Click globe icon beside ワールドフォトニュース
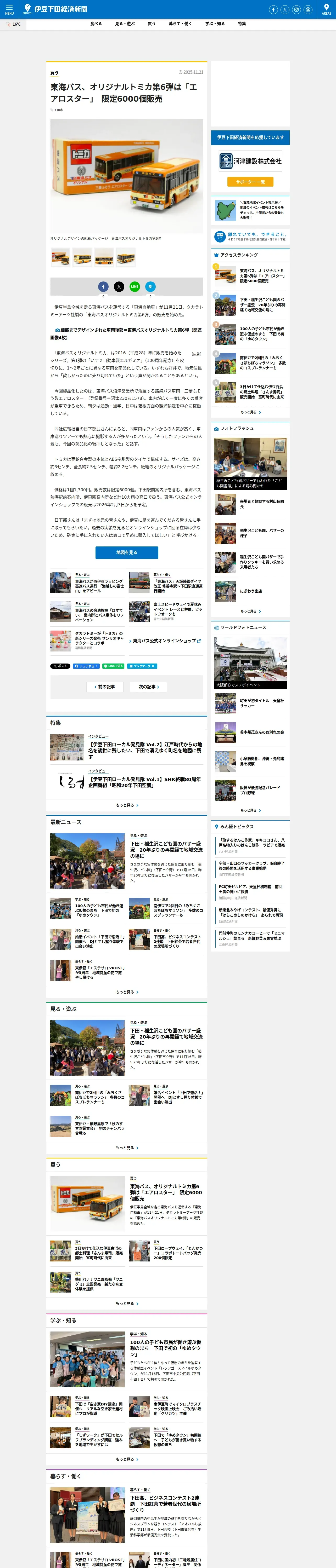The height and width of the screenshot is (1568, 336). tap(216, 627)
